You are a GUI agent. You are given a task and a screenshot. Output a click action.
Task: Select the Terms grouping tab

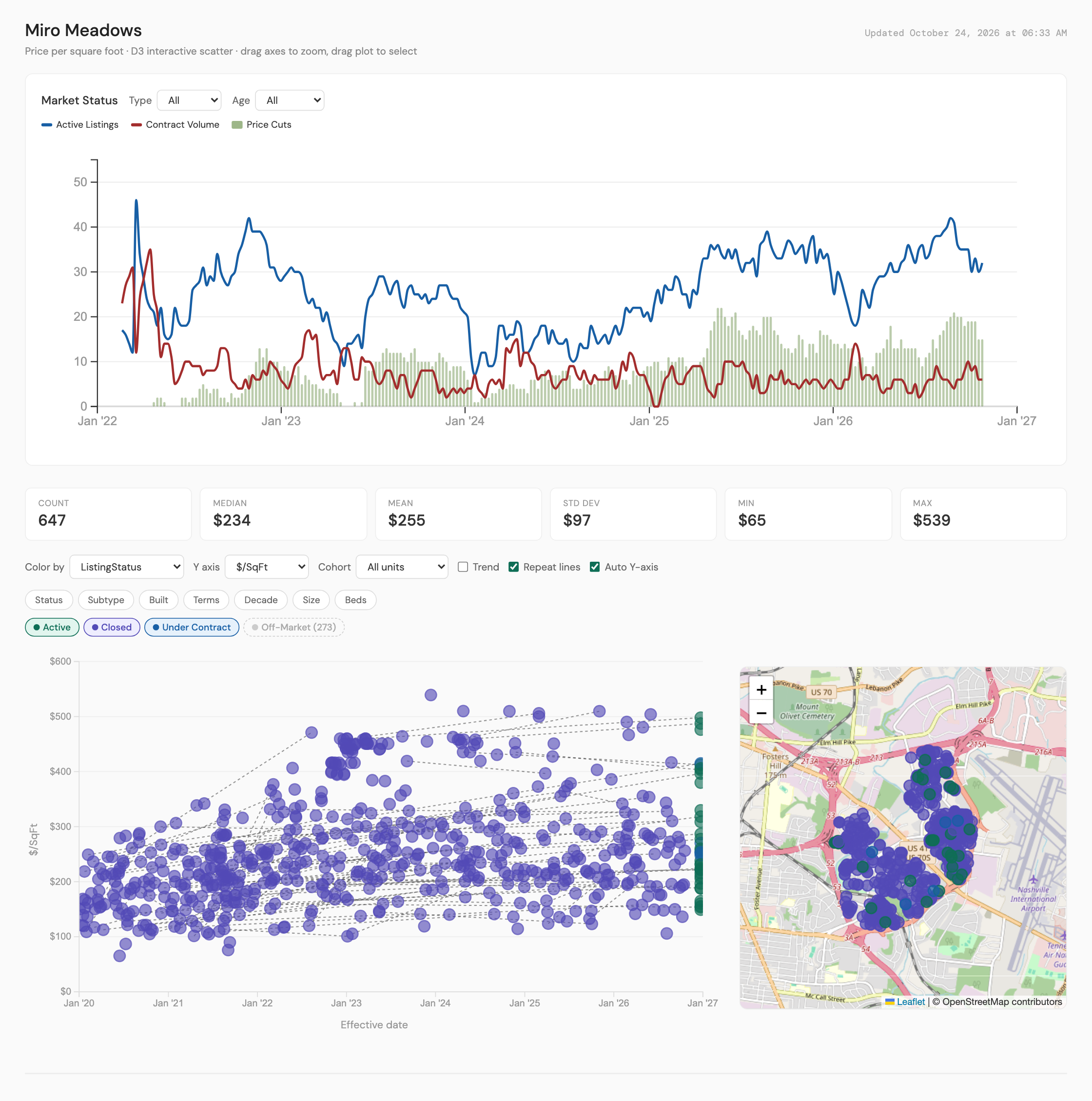[206, 600]
